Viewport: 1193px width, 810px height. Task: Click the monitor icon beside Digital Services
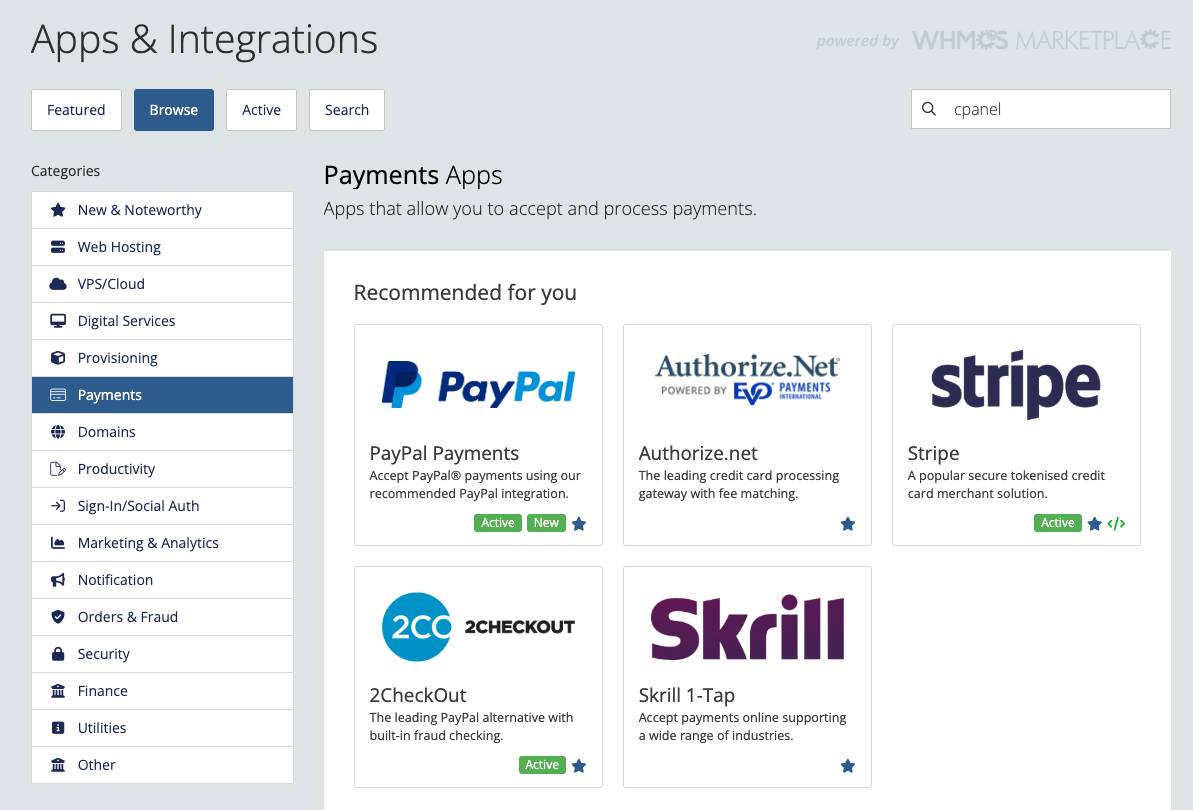pos(58,321)
